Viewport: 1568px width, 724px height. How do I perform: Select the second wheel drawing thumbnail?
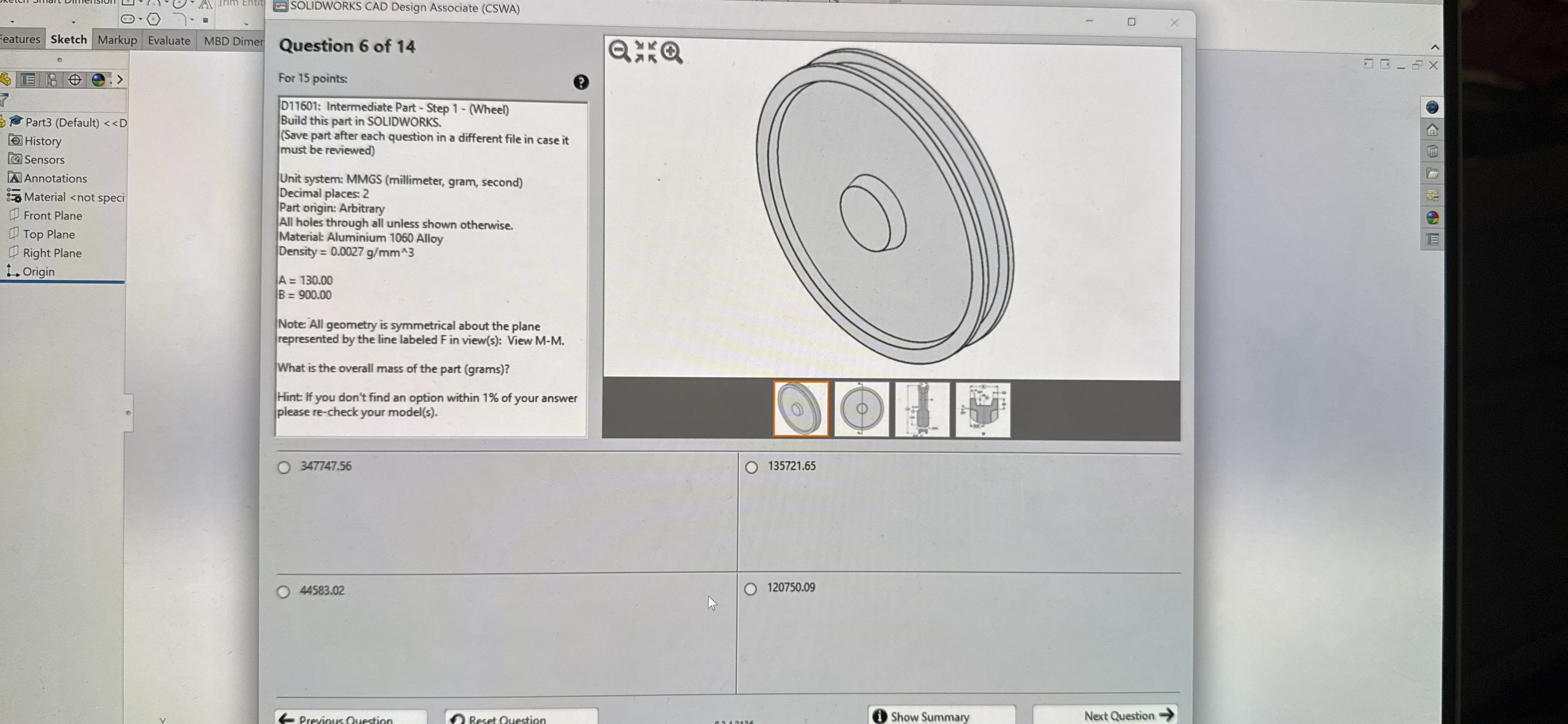click(861, 409)
